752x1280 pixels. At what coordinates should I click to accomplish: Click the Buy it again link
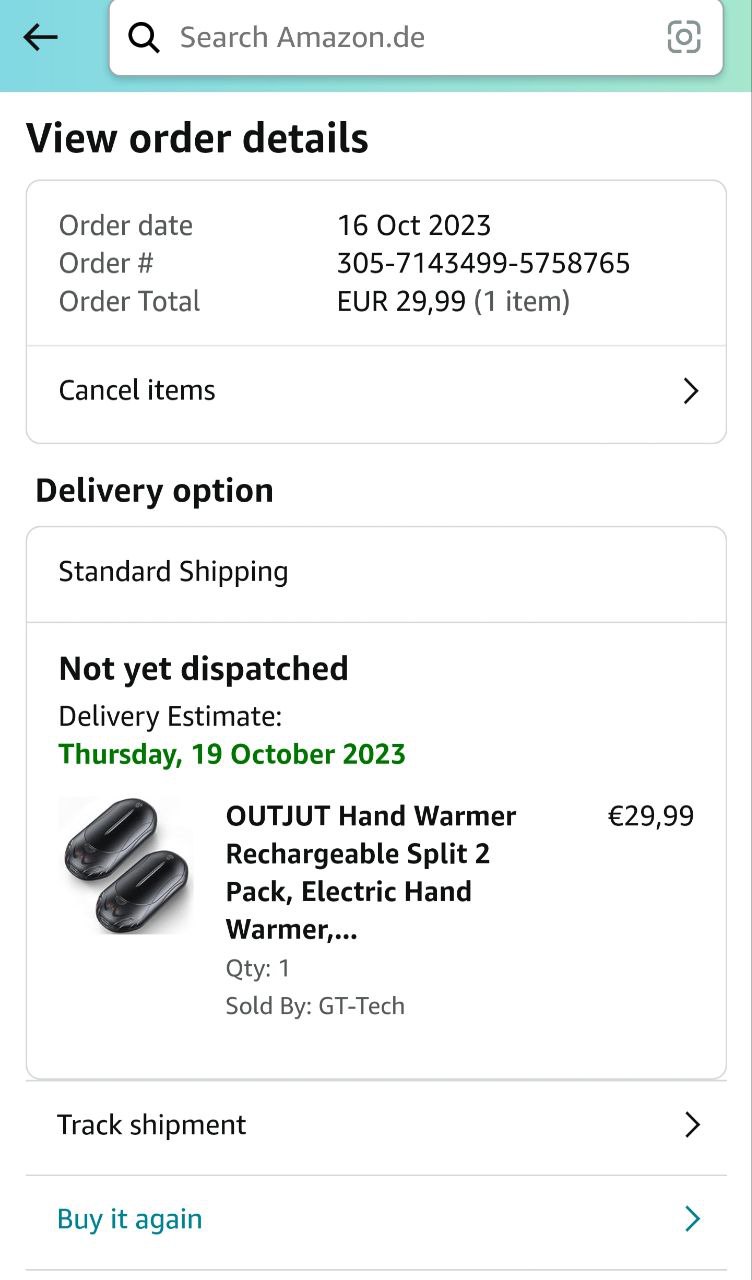130,1219
